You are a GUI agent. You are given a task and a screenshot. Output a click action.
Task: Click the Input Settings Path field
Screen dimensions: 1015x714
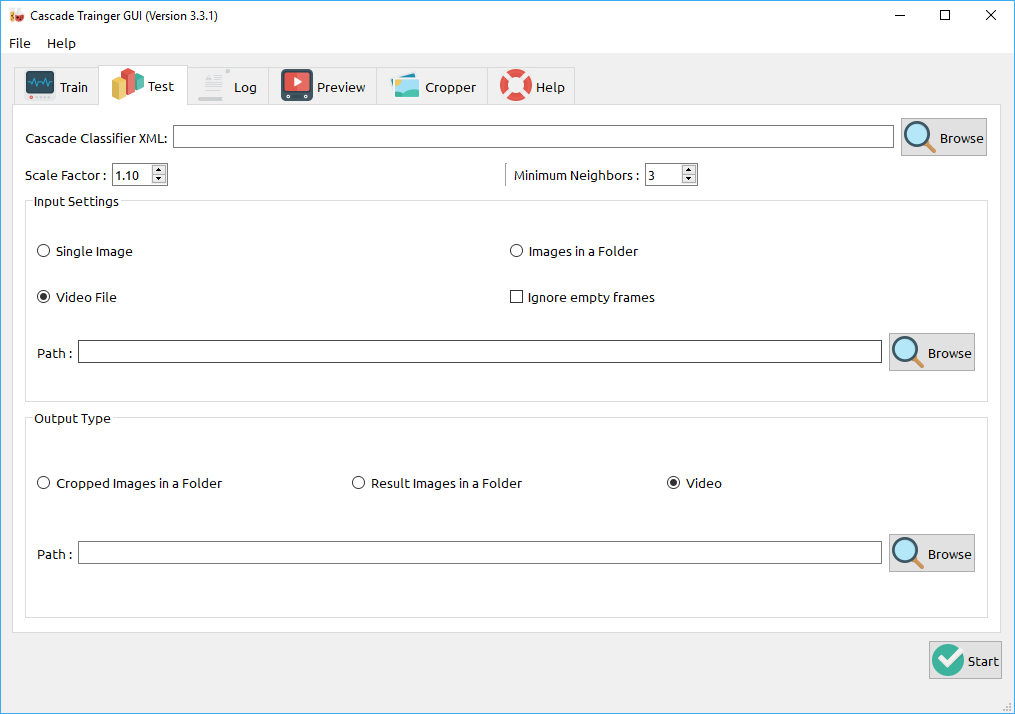[480, 351]
